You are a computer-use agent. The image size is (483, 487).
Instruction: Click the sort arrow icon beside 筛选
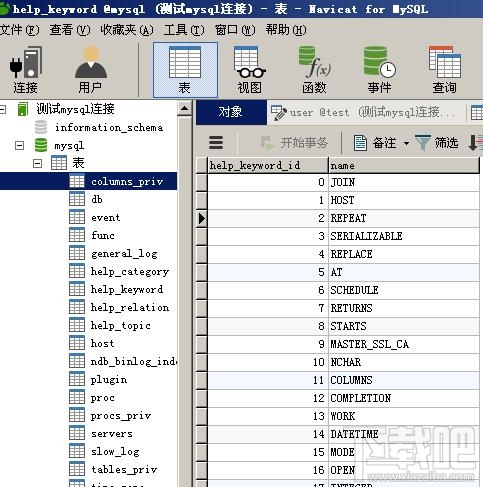(475, 143)
